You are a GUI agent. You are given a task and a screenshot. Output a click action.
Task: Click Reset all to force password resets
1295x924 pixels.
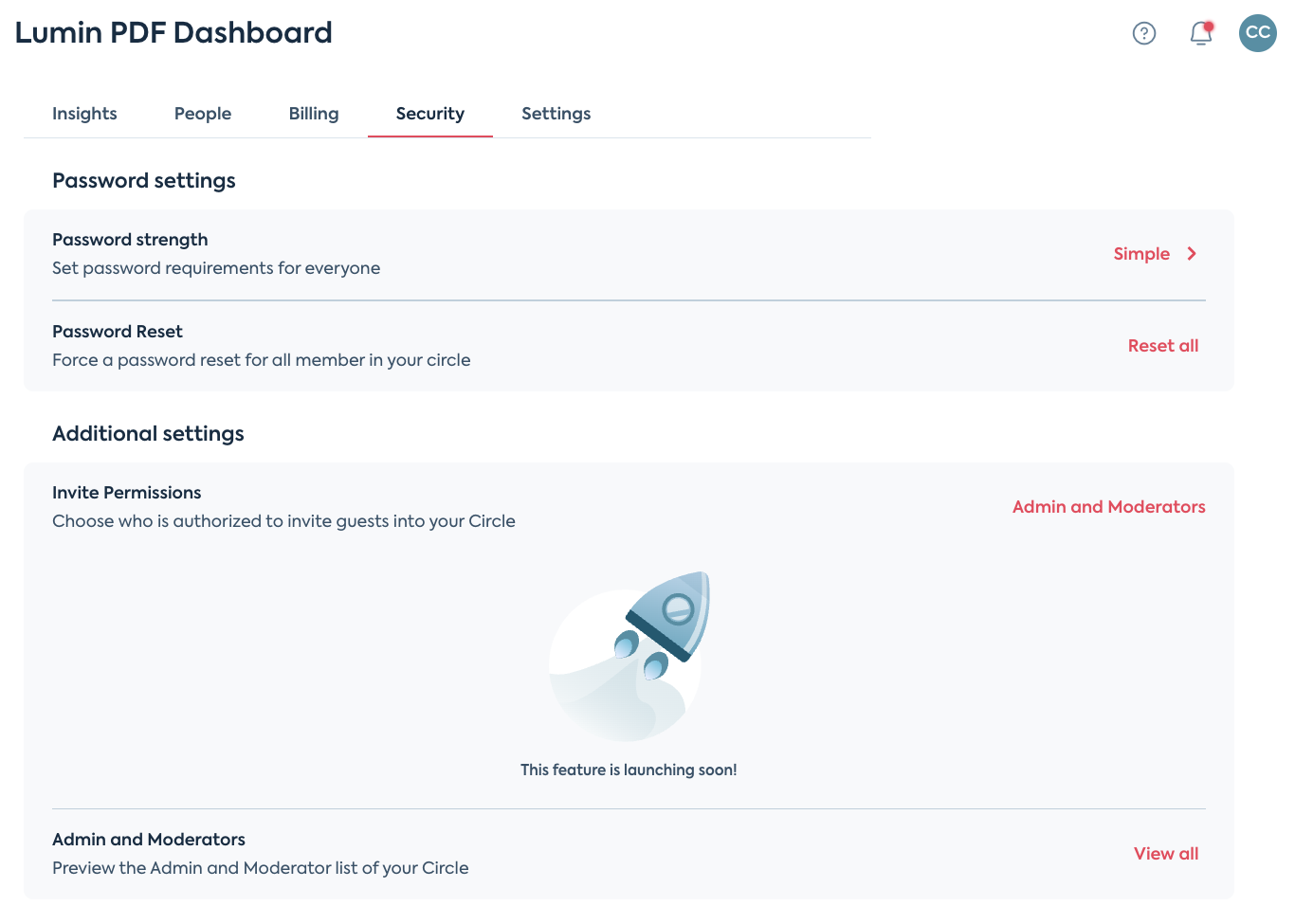[x=1163, y=345]
